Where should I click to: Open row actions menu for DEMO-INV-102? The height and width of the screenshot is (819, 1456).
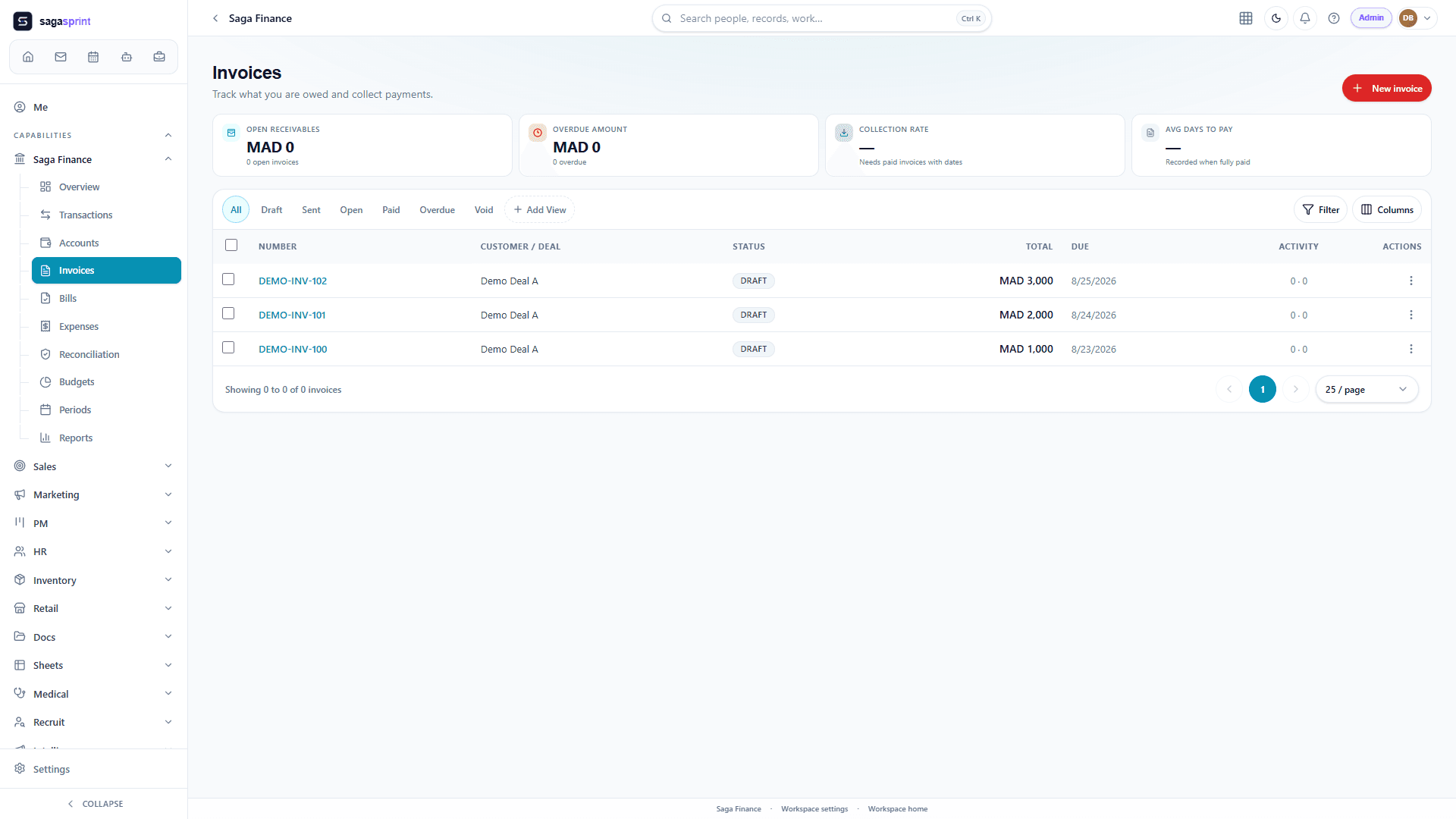(1411, 281)
